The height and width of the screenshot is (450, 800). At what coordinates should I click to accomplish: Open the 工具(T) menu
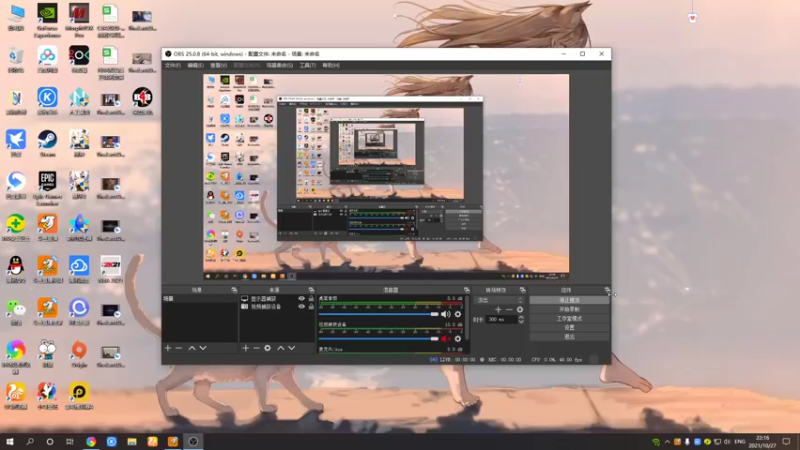(308, 65)
